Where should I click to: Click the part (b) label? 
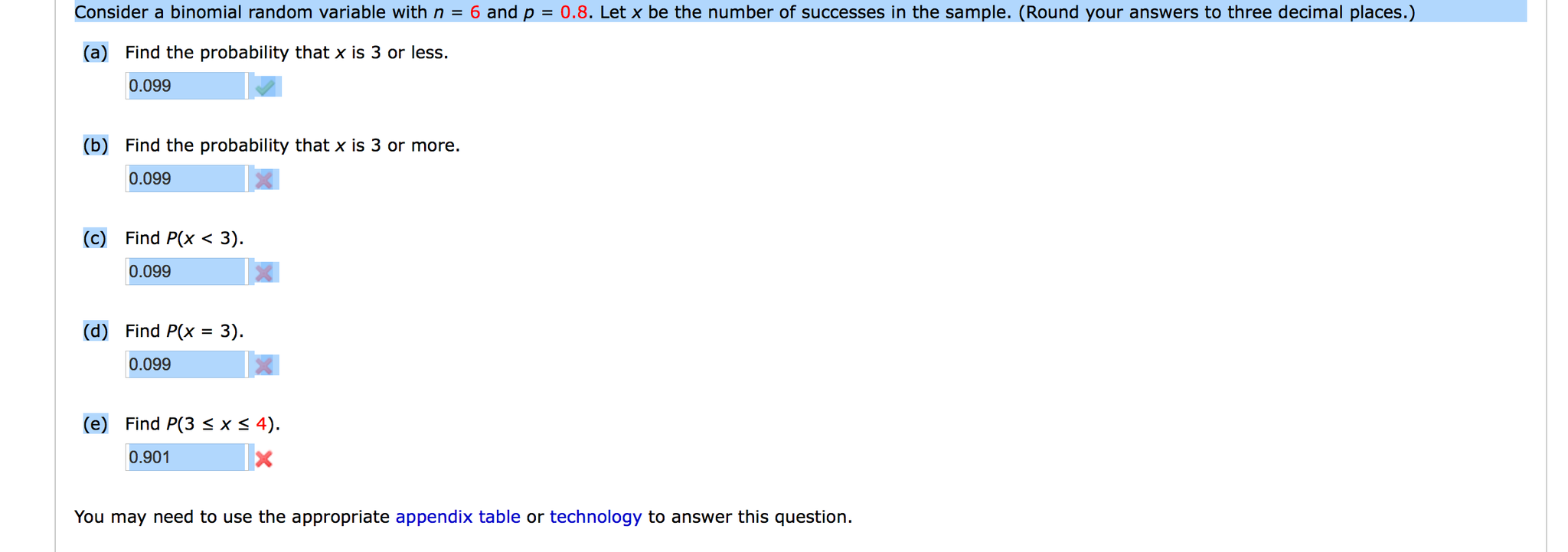[x=95, y=145]
